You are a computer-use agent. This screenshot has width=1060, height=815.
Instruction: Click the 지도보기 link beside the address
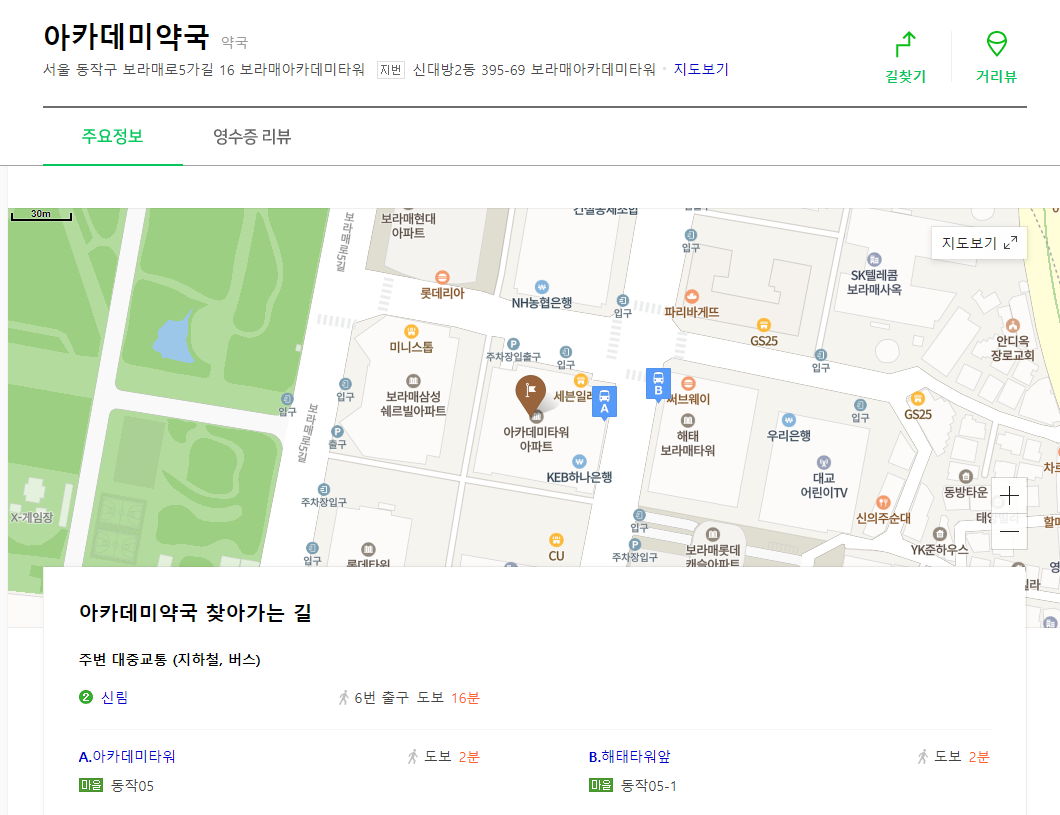point(701,70)
